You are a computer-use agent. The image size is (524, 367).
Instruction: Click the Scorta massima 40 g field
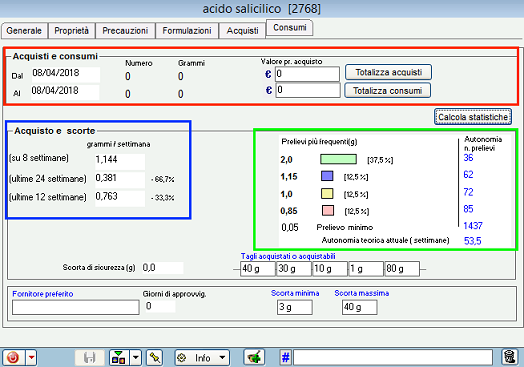click(360, 307)
